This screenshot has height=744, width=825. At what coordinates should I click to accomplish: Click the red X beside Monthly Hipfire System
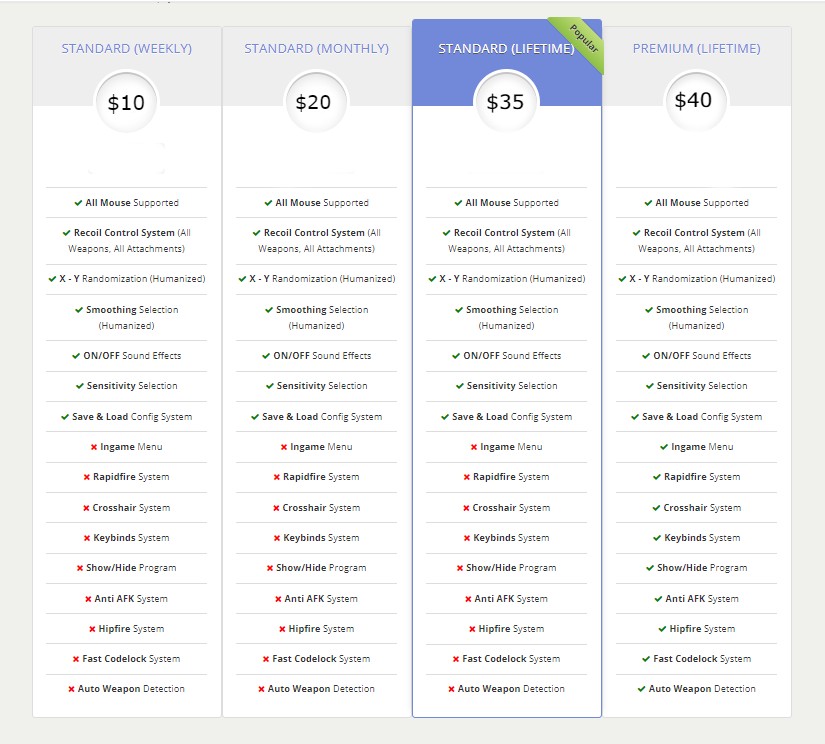(282, 629)
